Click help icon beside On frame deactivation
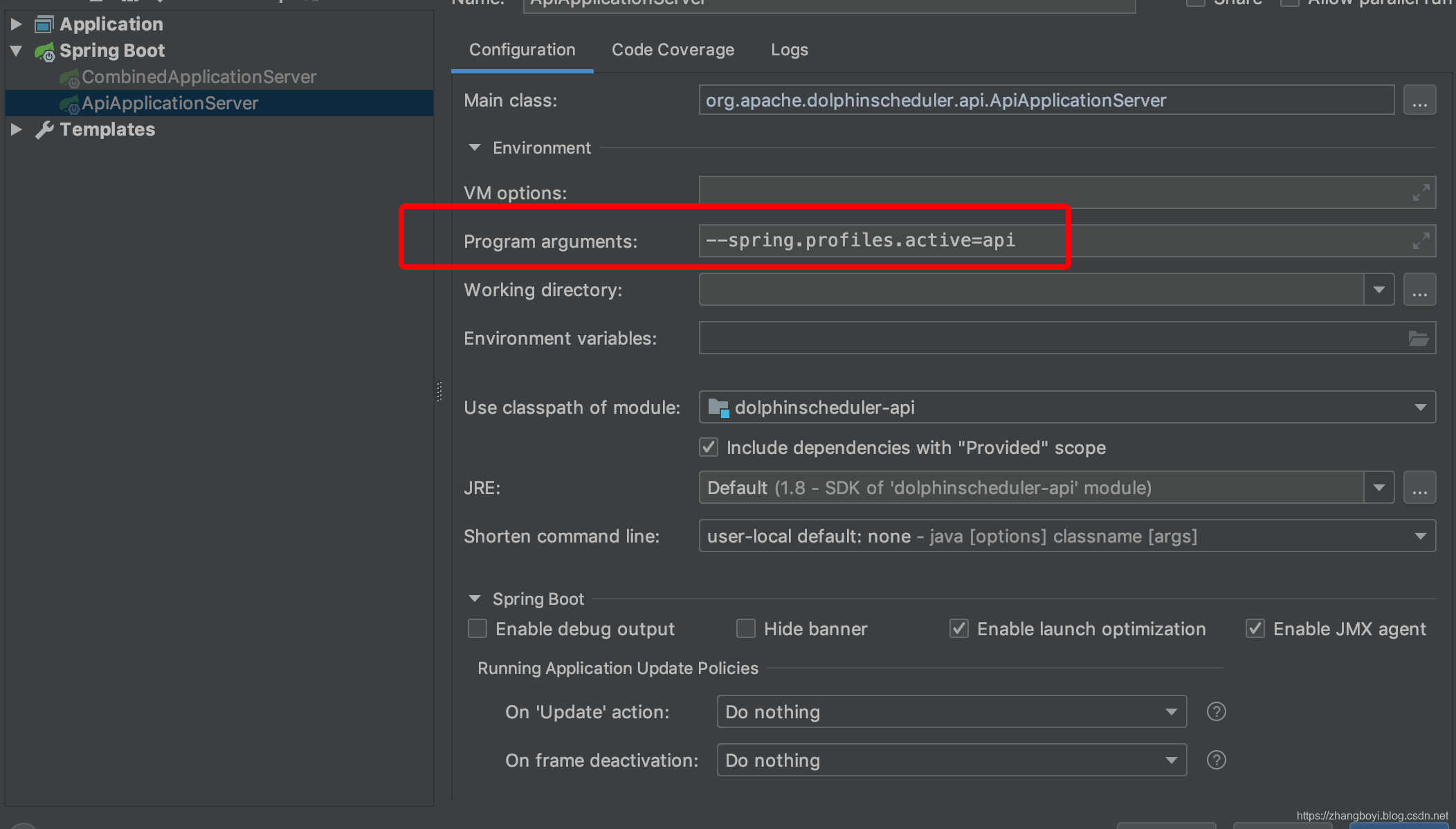 pos(1216,760)
